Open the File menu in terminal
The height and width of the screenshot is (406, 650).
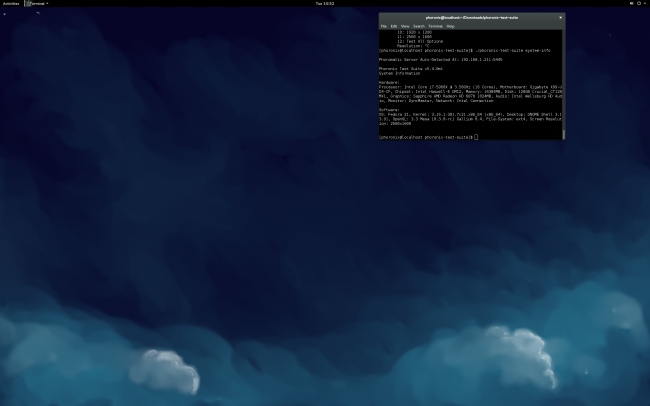pyautogui.click(x=383, y=26)
